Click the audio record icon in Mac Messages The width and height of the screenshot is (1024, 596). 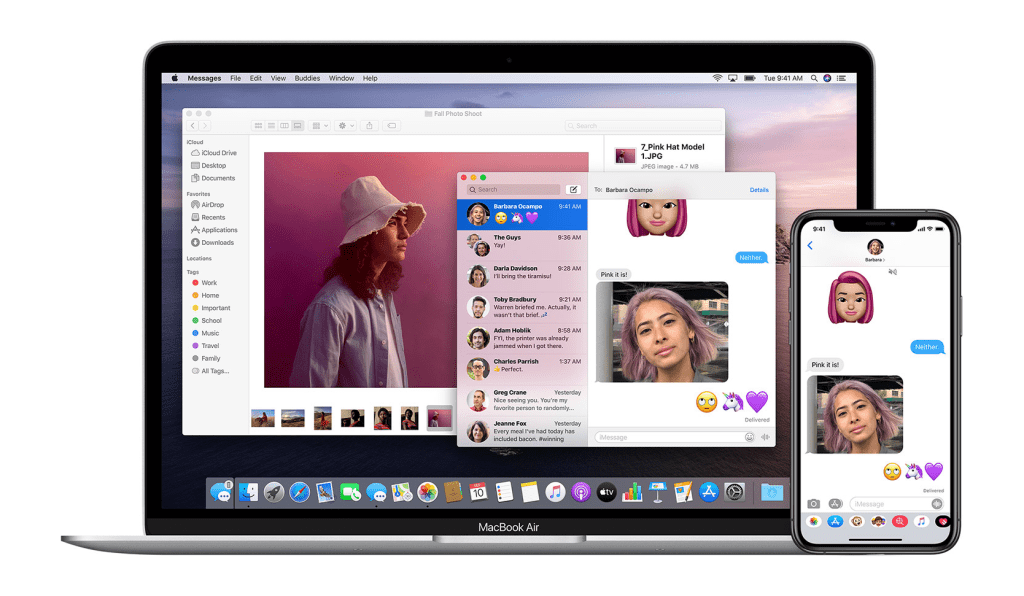pos(765,437)
